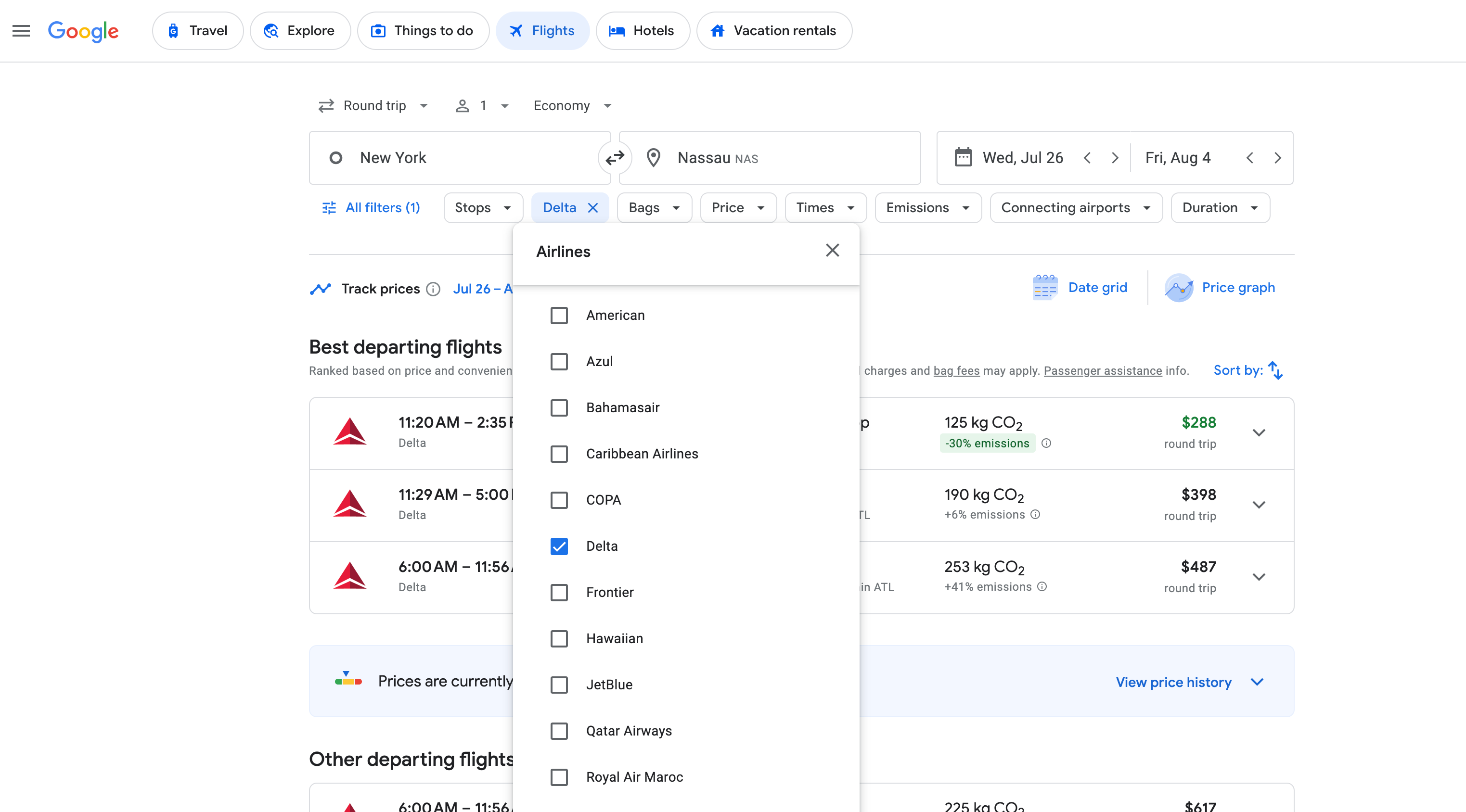Screen dimensions: 1466x812
Task: Click the Google Travel menu hamburger icon
Action: click(x=20, y=30)
